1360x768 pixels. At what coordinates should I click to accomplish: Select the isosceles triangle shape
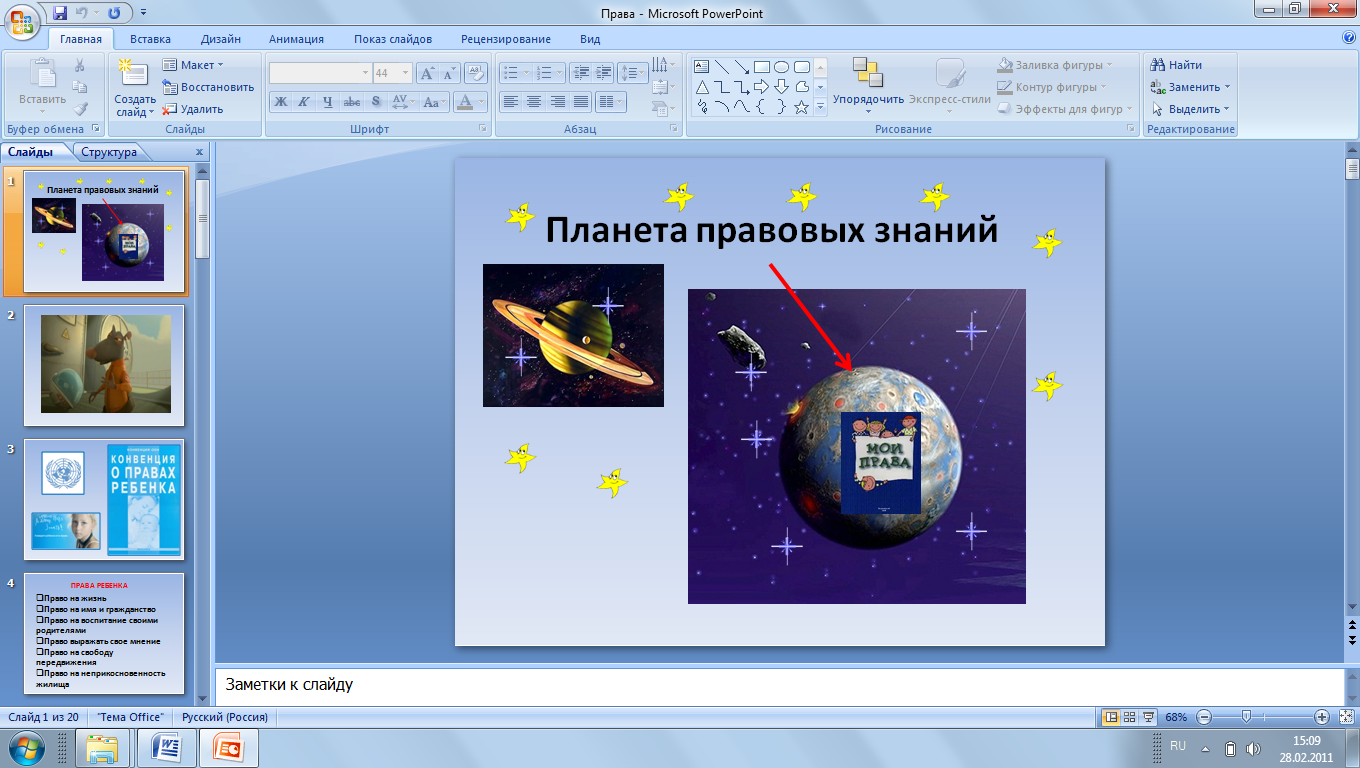[702, 87]
